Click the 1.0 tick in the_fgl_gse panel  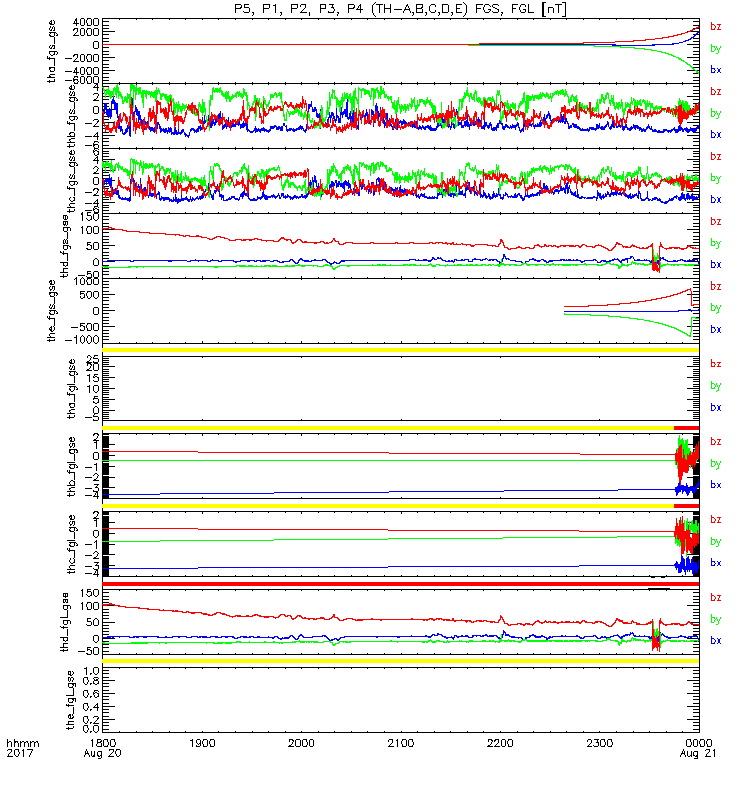[92, 671]
